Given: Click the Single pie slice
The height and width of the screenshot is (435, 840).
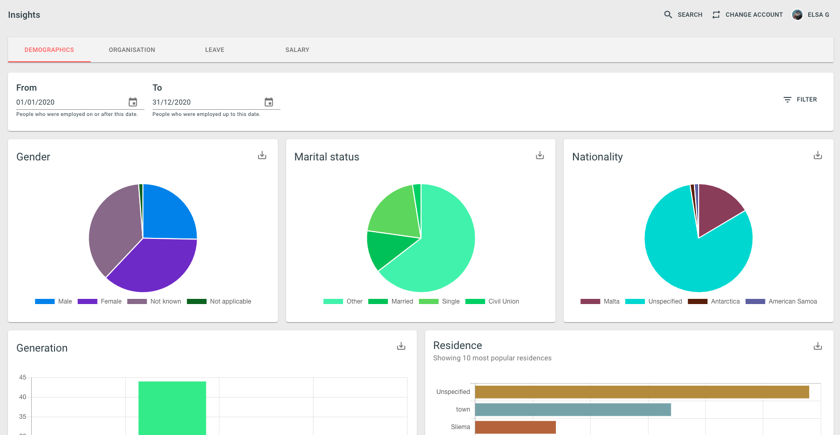Looking at the screenshot, I should point(394,212).
